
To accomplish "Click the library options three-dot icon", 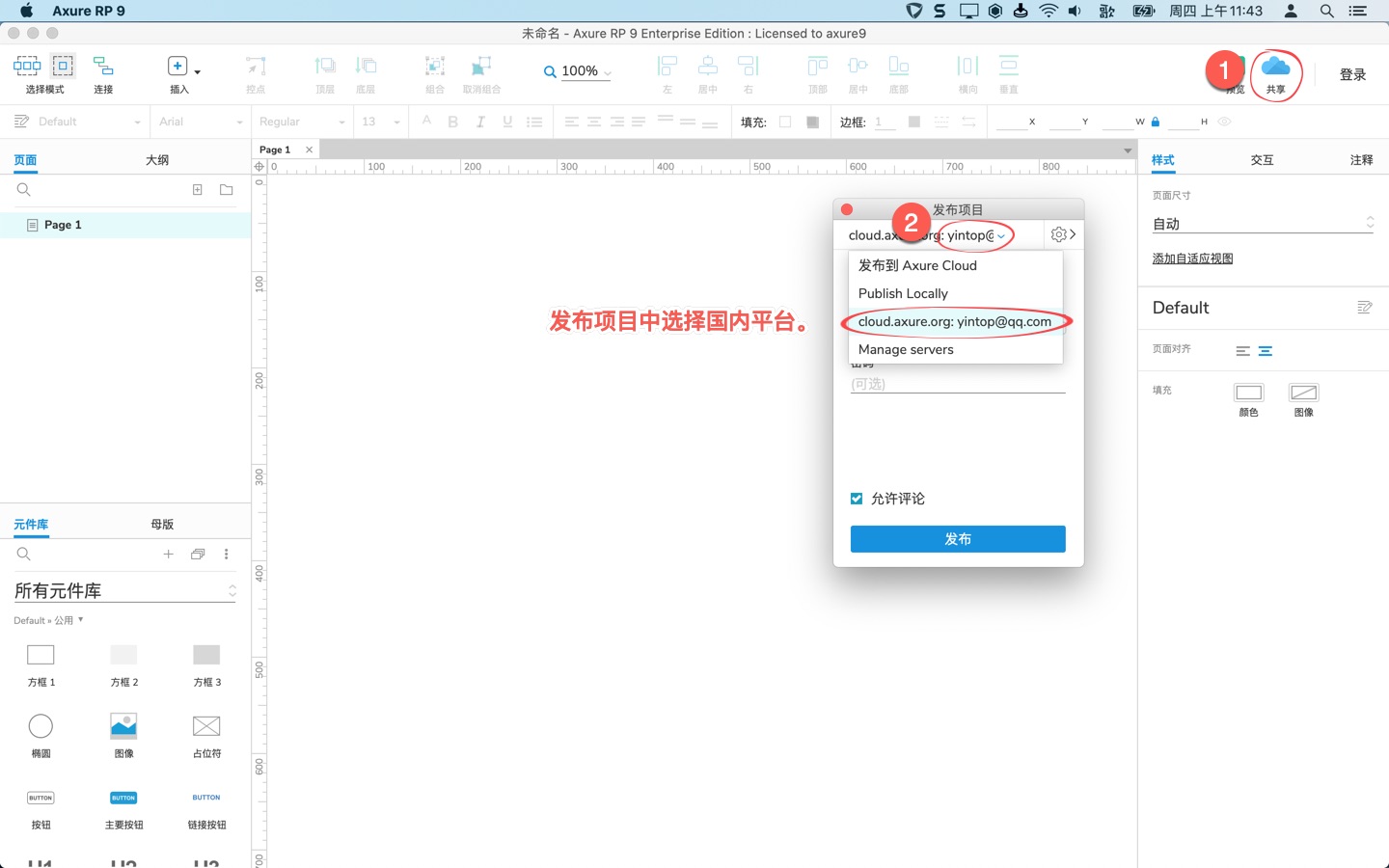I will (x=227, y=554).
